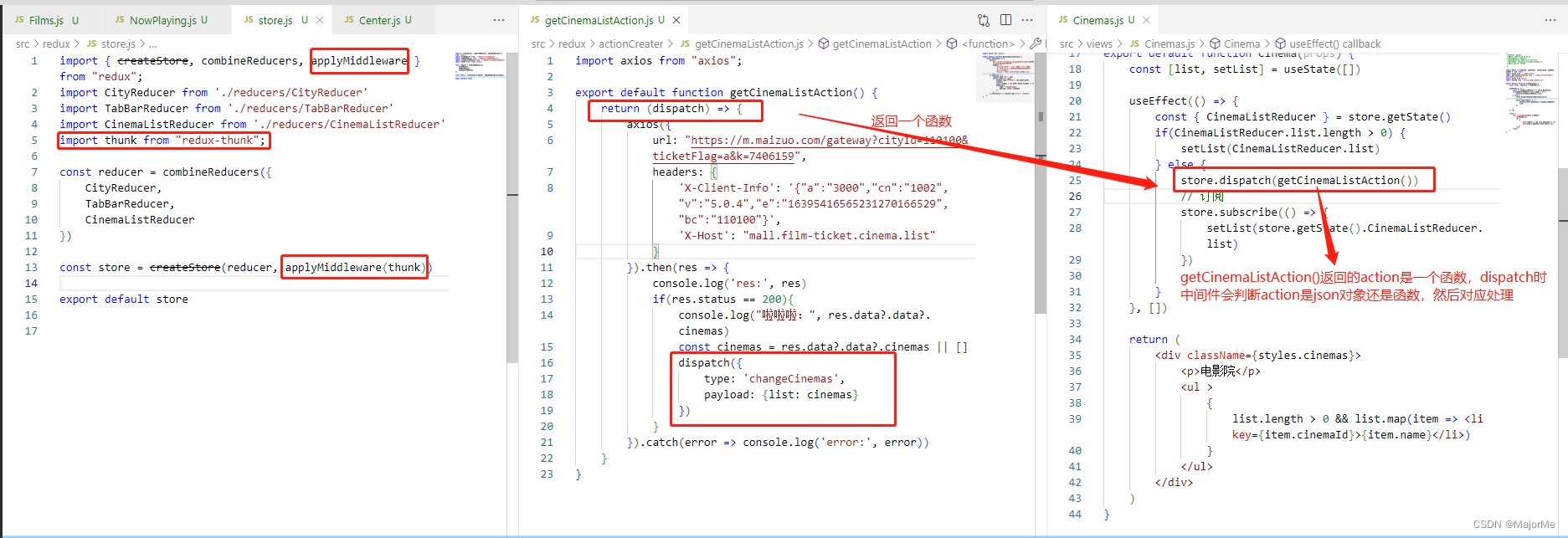The height and width of the screenshot is (538, 1568).
Task: Click line number 16 in getCinemaListAction.js gutter
Action: (x=547, y=363)
